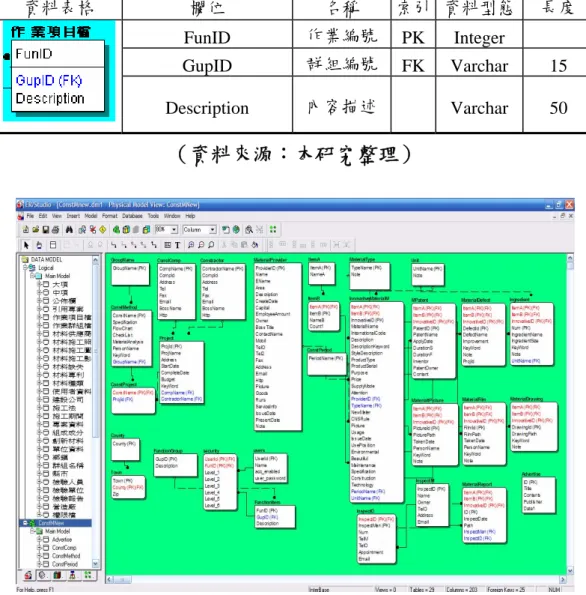Open the Model menu
The height and width of the screenshot is (595, 586).
pyautogui.click(x=91, y=216)
